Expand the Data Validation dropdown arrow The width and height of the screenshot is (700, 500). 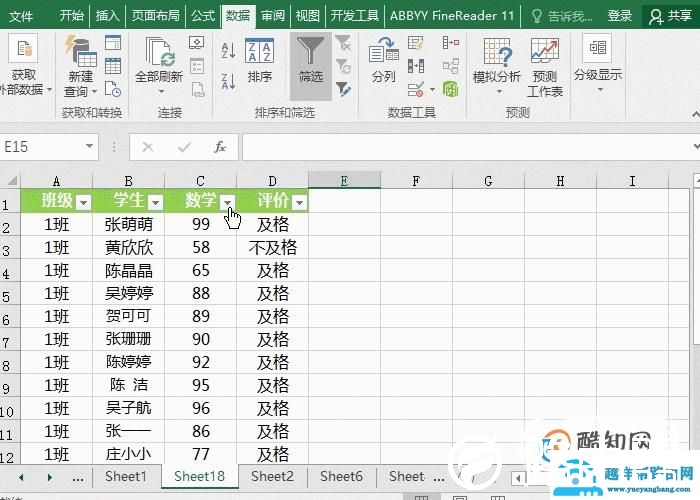tap(432, 90)
